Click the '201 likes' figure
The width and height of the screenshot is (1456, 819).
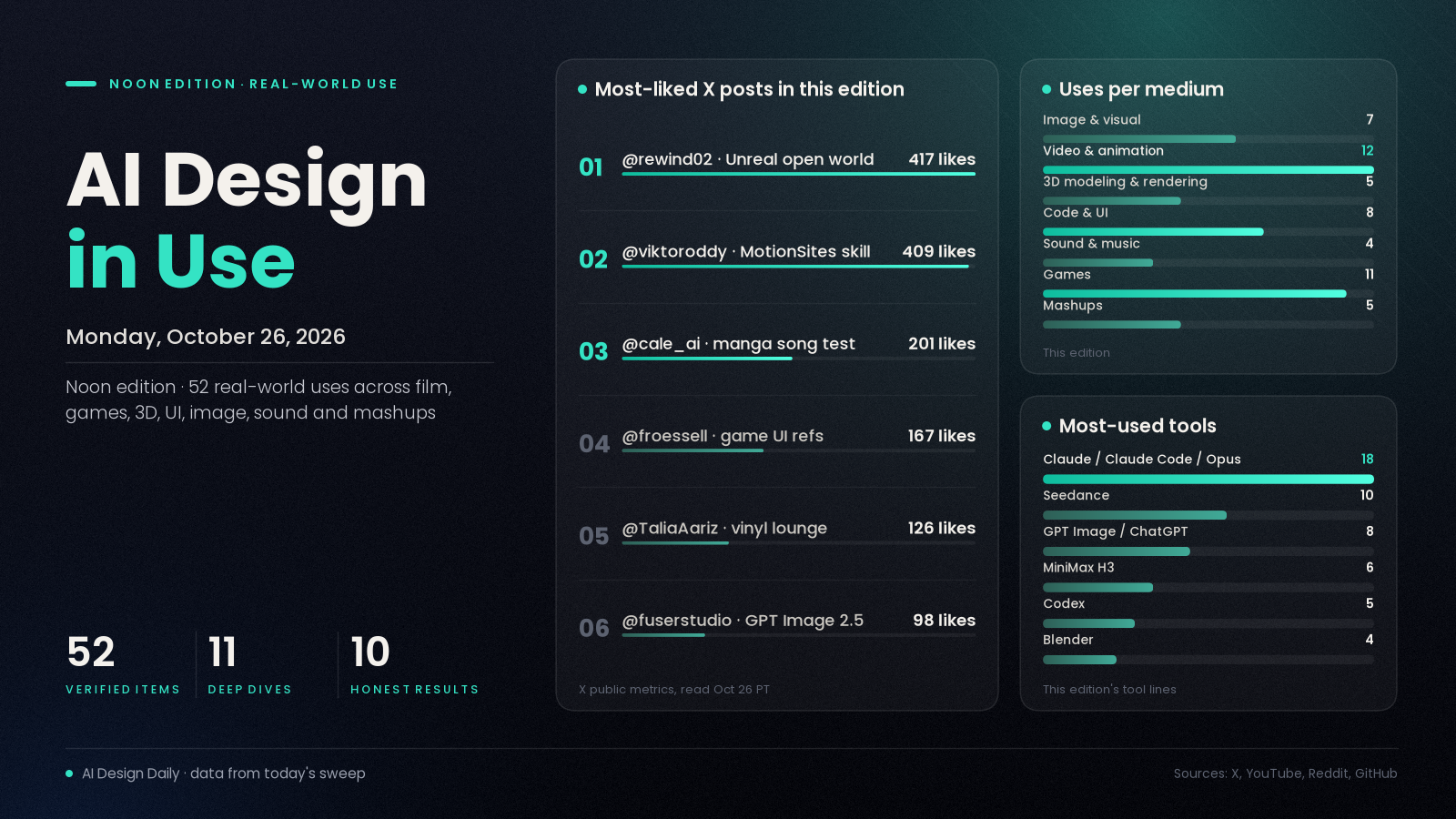[x=942, y=344]
